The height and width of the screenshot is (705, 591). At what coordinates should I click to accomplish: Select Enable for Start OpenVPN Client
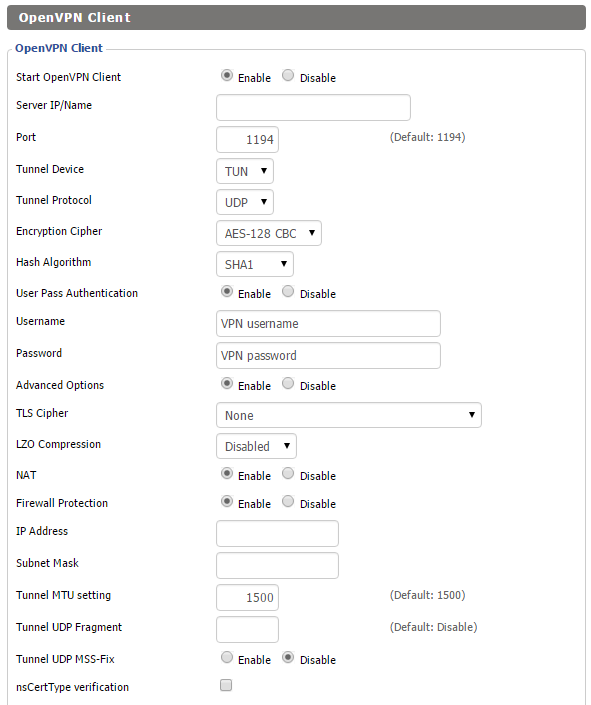[x=227, y=75]
